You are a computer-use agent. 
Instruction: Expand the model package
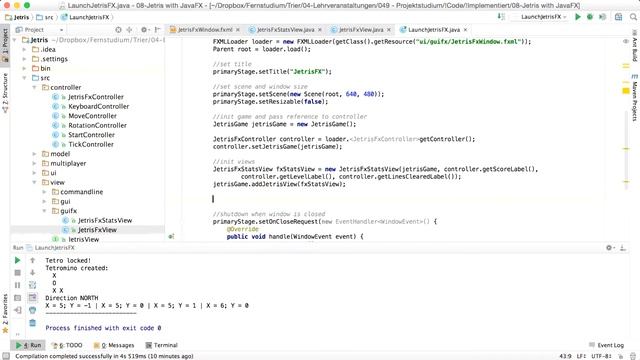[35, 154]
